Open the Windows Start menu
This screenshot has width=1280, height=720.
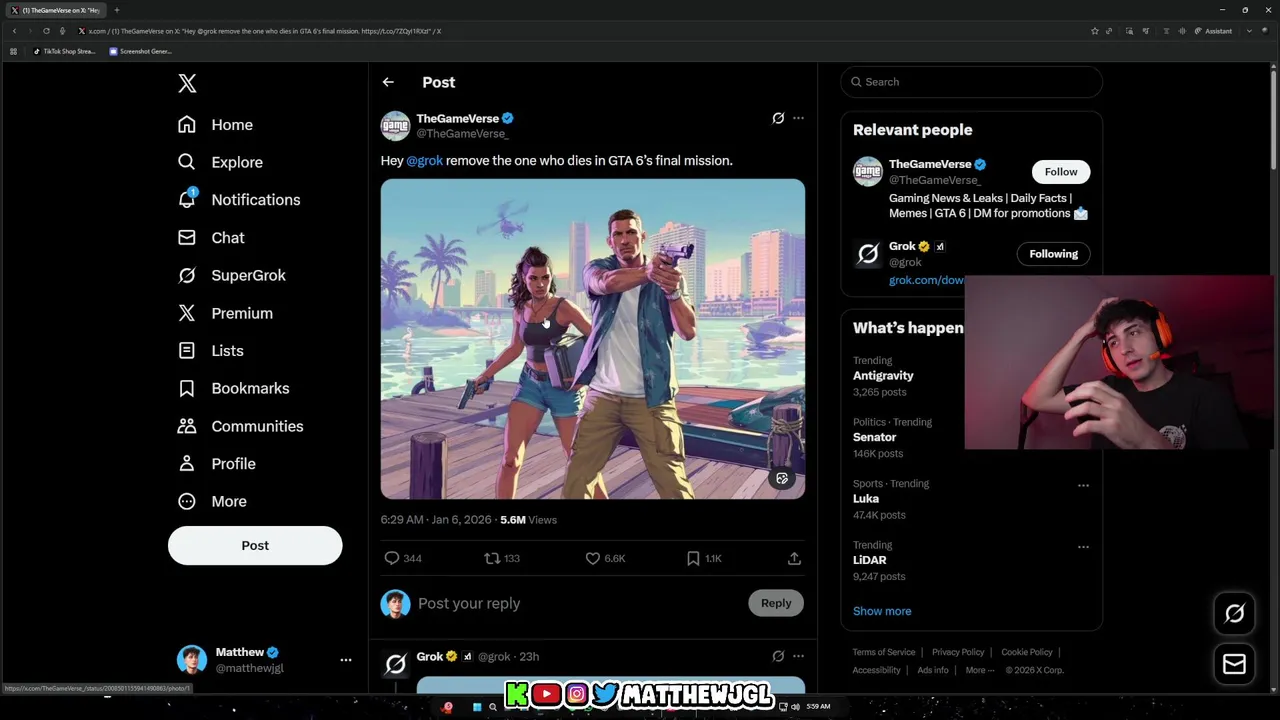tap(477, 707)
